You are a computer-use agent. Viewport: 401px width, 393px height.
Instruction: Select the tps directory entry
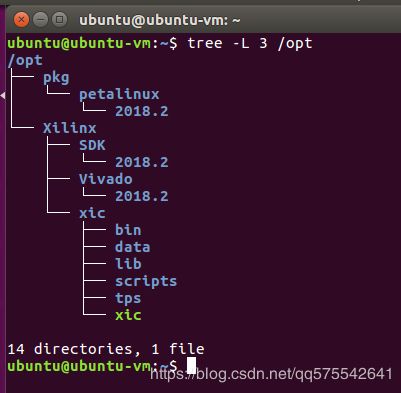[128, 299]
